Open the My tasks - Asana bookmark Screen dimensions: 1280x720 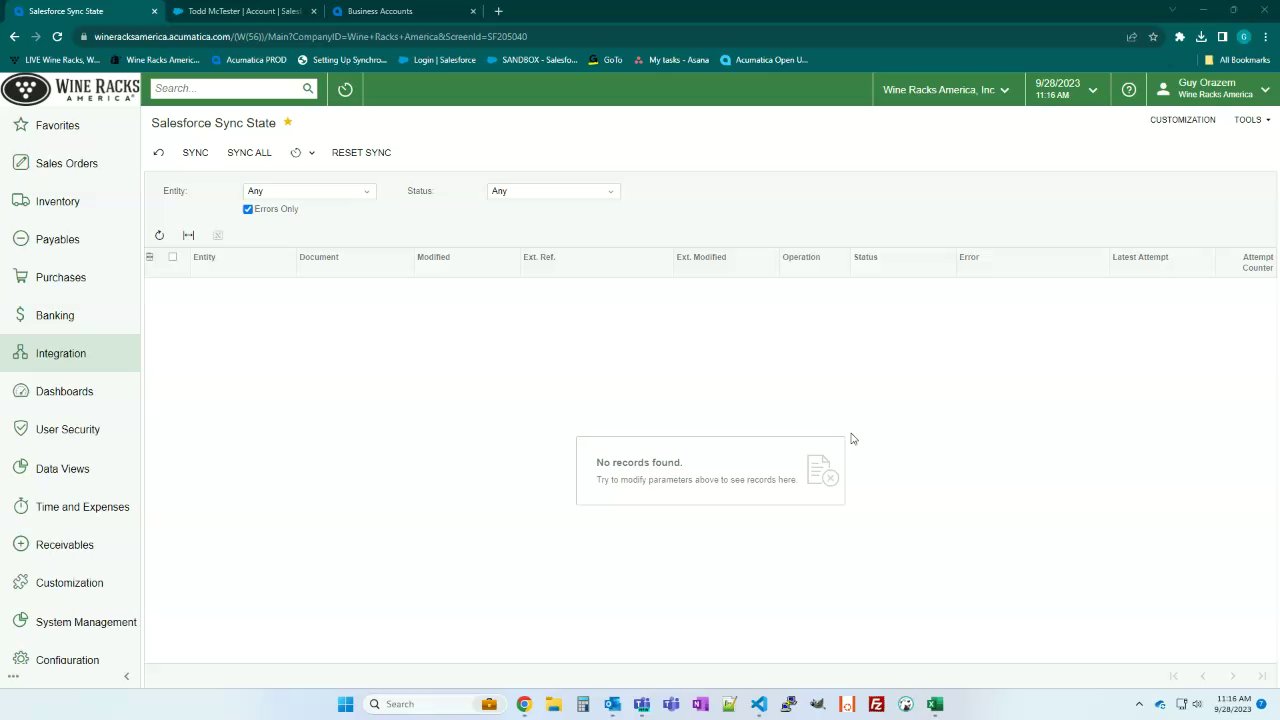click(x=671, y=60)
